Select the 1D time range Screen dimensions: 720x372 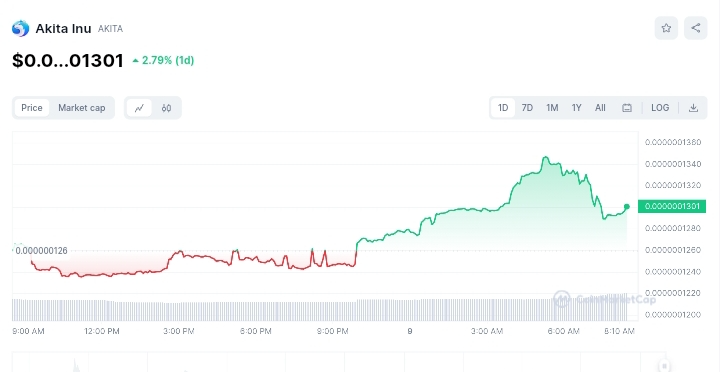503,108
